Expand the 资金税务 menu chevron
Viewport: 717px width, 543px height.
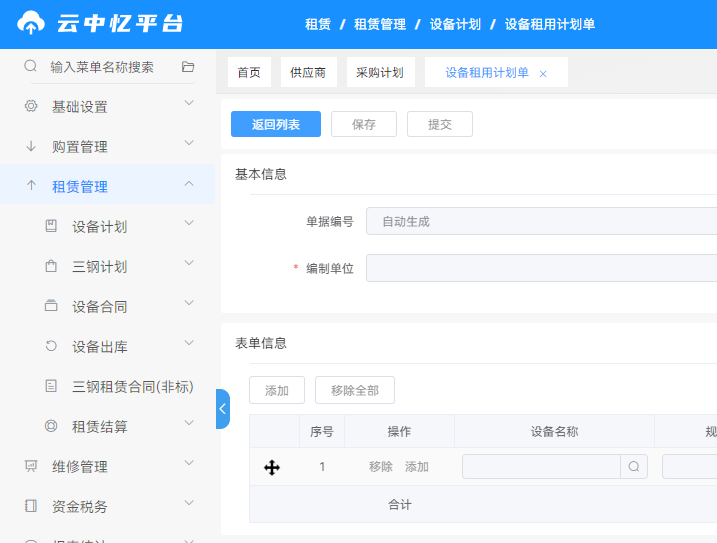[189, 503]
